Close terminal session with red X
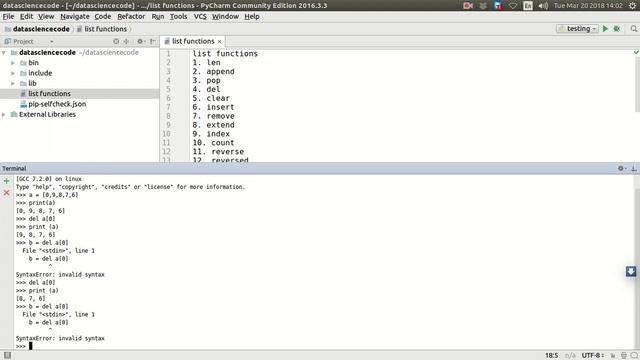The width and height of the screenshot is (640, 360). [x=7, y=192]
